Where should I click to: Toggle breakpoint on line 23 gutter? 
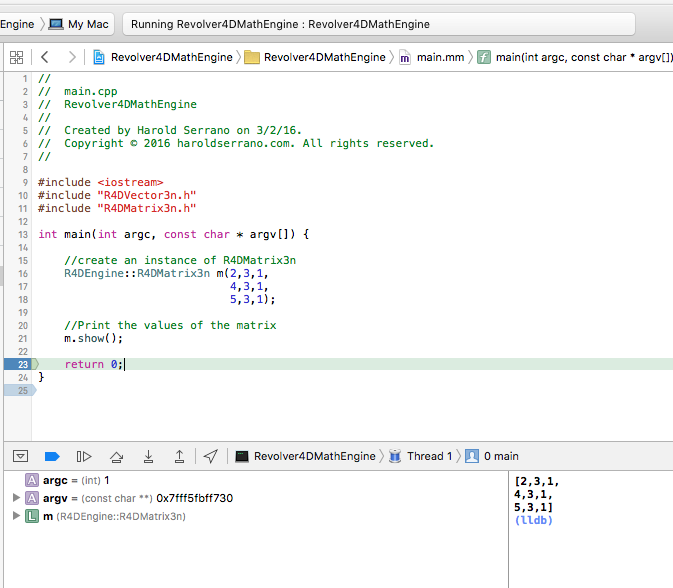[21, 364]
